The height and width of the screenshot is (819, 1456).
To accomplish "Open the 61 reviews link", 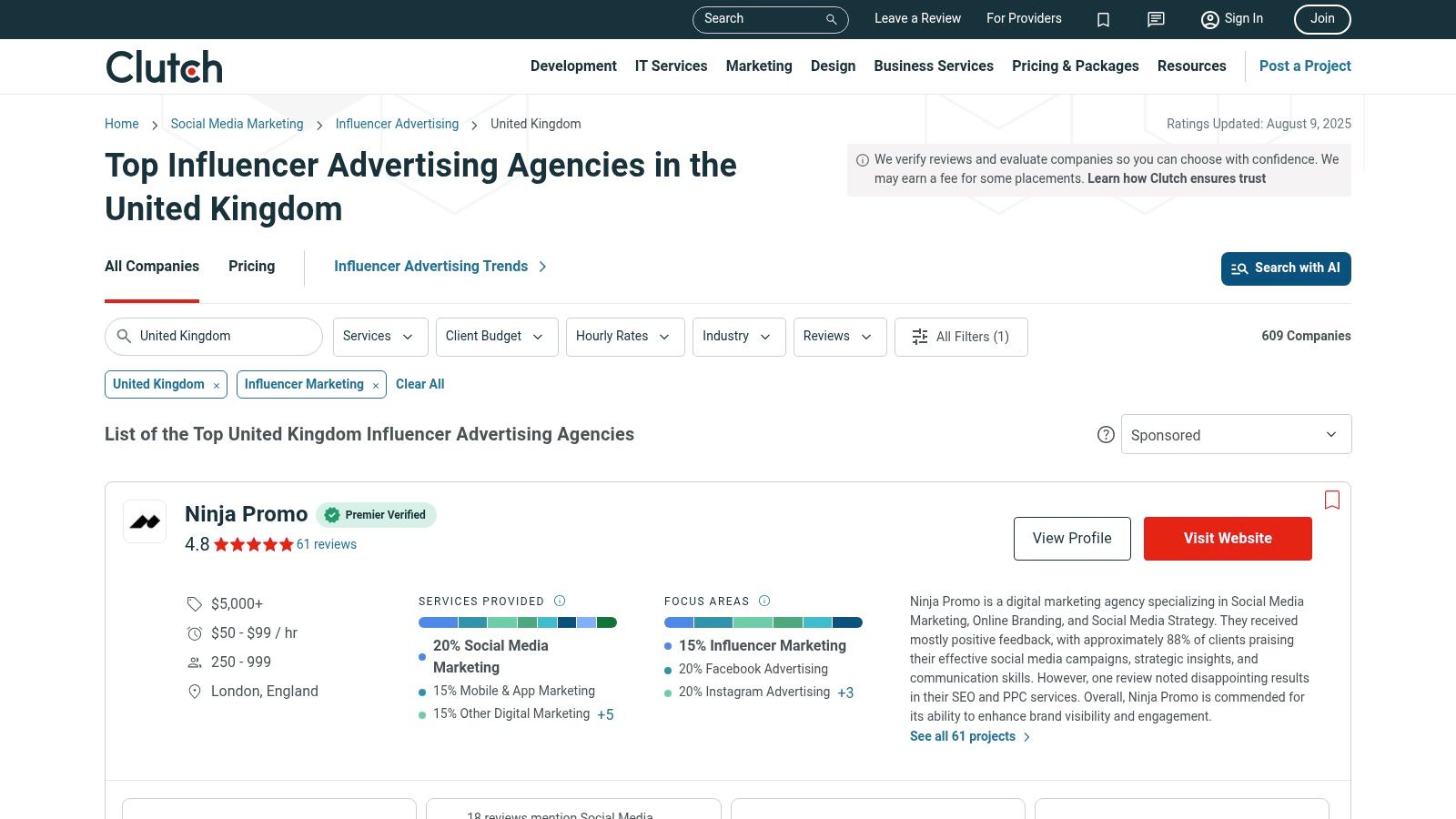I will (327, 544).
